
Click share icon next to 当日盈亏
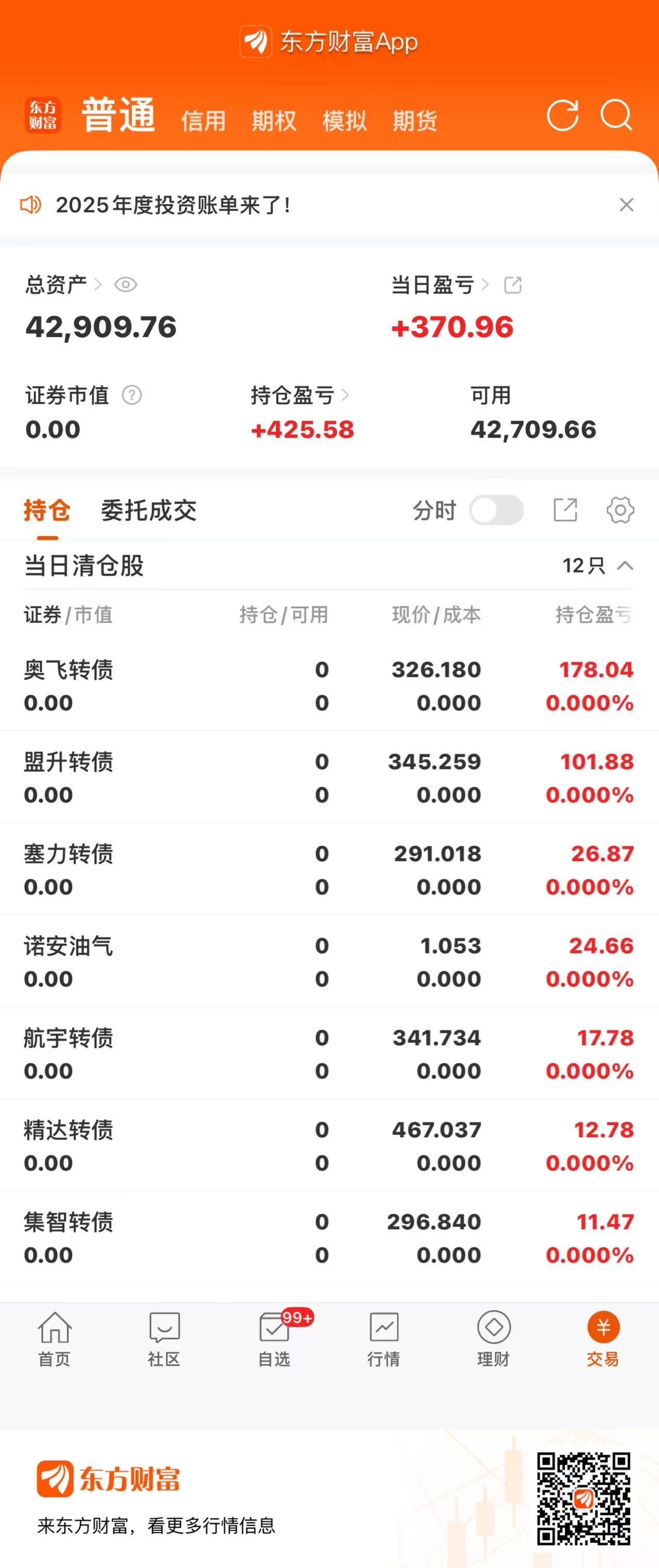(x=513, y=285)
